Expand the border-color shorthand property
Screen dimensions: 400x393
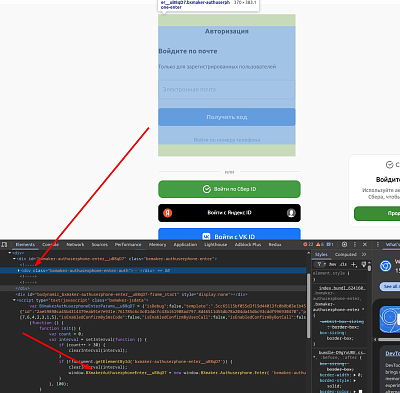click(x=356, y=391)
